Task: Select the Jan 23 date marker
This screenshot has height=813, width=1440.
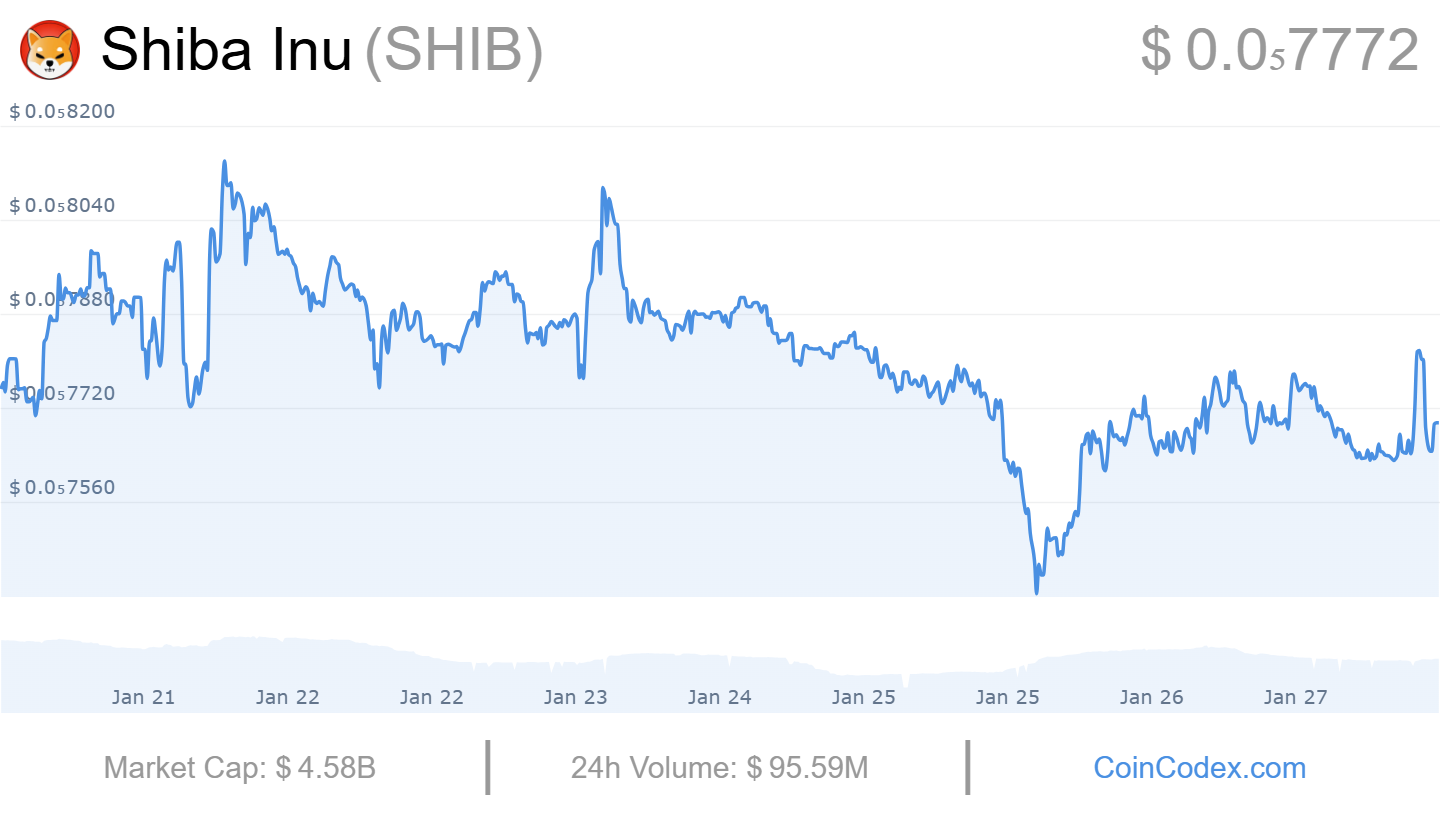Action: (x=575, y=697)
